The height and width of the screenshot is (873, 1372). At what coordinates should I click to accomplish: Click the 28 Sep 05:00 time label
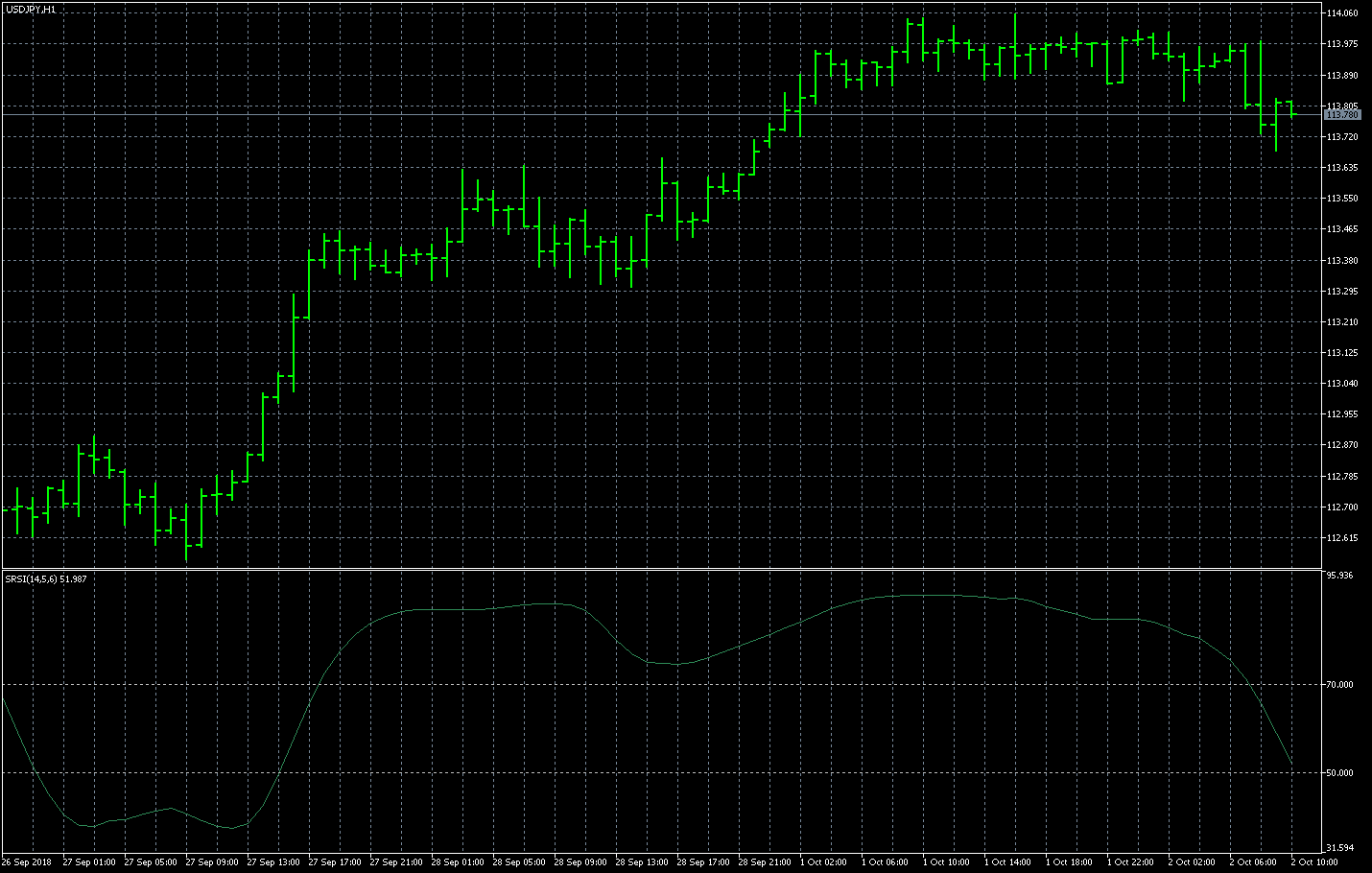[519, 862]
